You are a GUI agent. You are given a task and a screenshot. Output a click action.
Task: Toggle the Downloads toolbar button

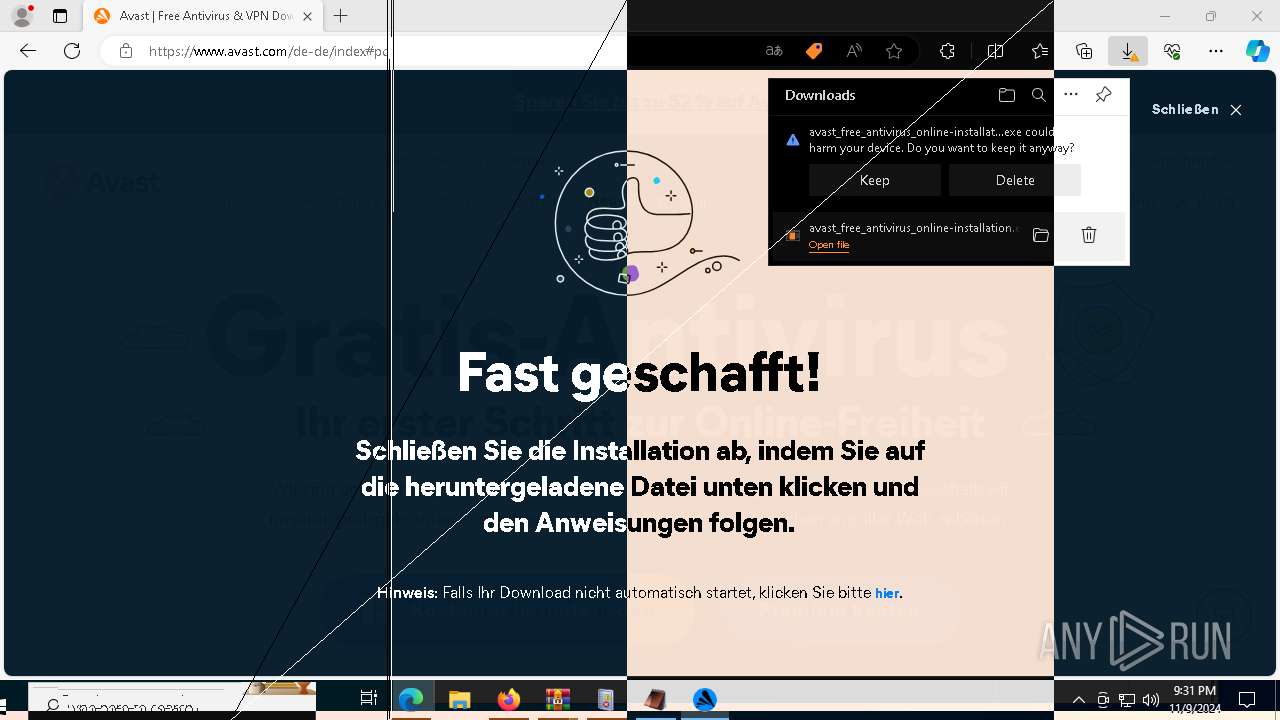(1128, 51)
